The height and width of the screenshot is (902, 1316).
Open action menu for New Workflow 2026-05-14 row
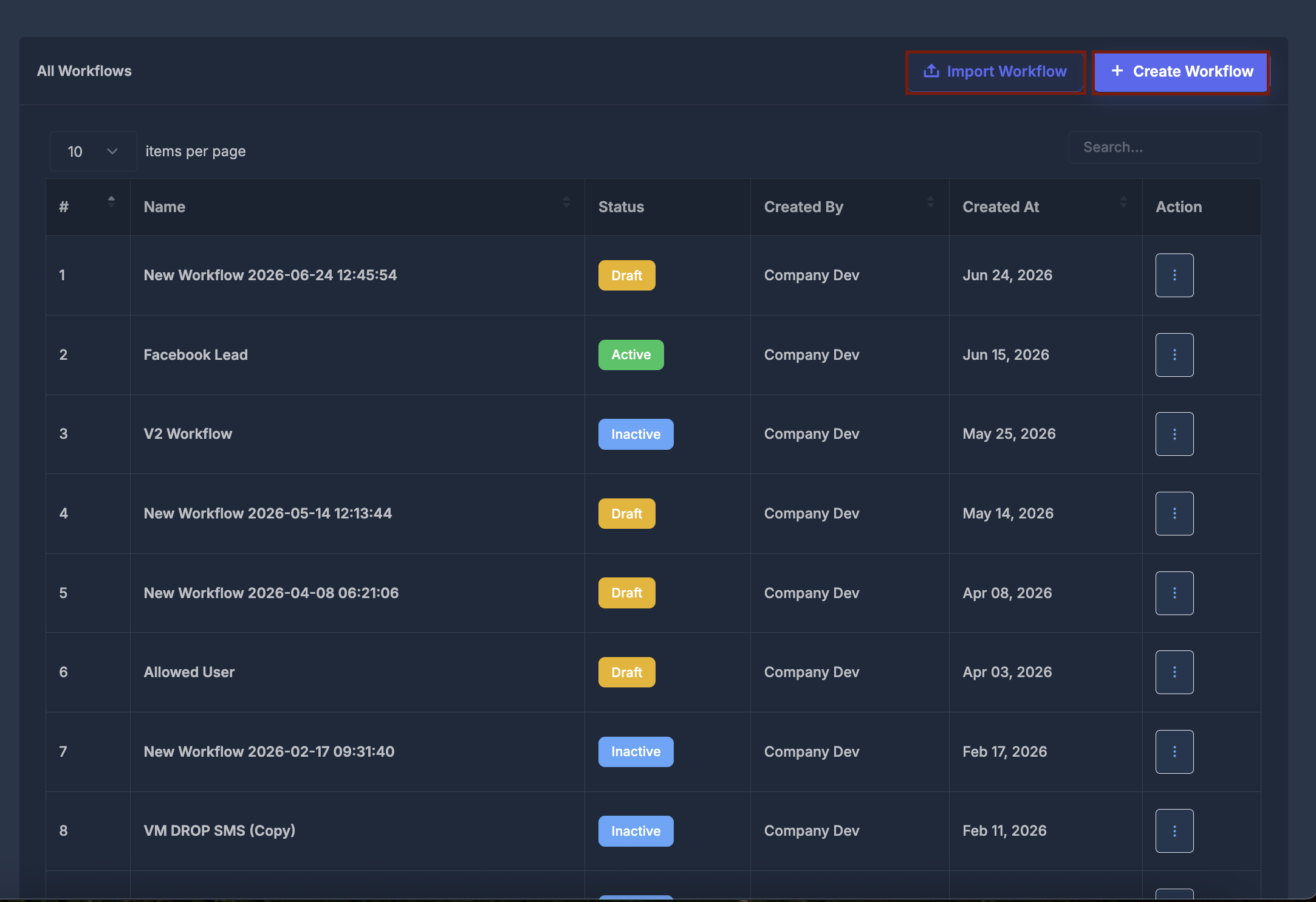(x=1174, y=514)
